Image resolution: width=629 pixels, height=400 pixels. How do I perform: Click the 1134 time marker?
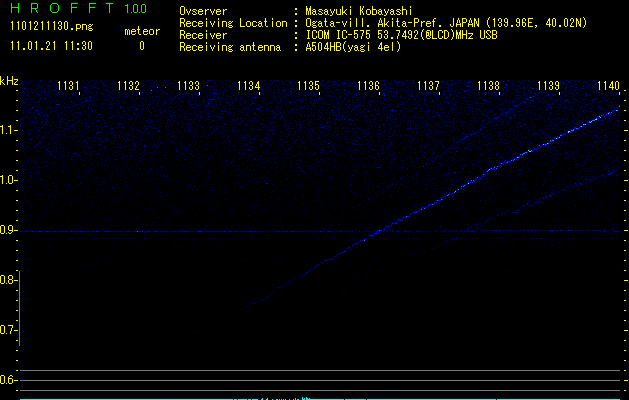[x=248, y=86]
